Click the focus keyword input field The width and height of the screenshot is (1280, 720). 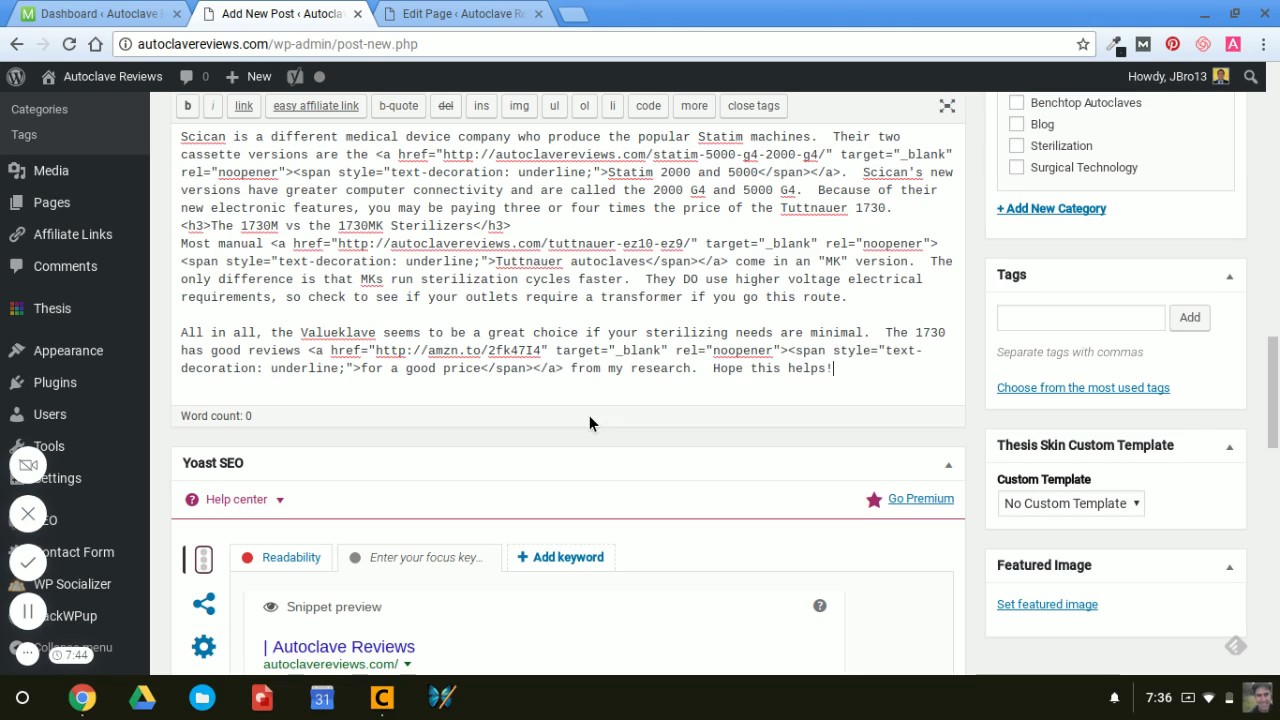click(x=426, y=557)
